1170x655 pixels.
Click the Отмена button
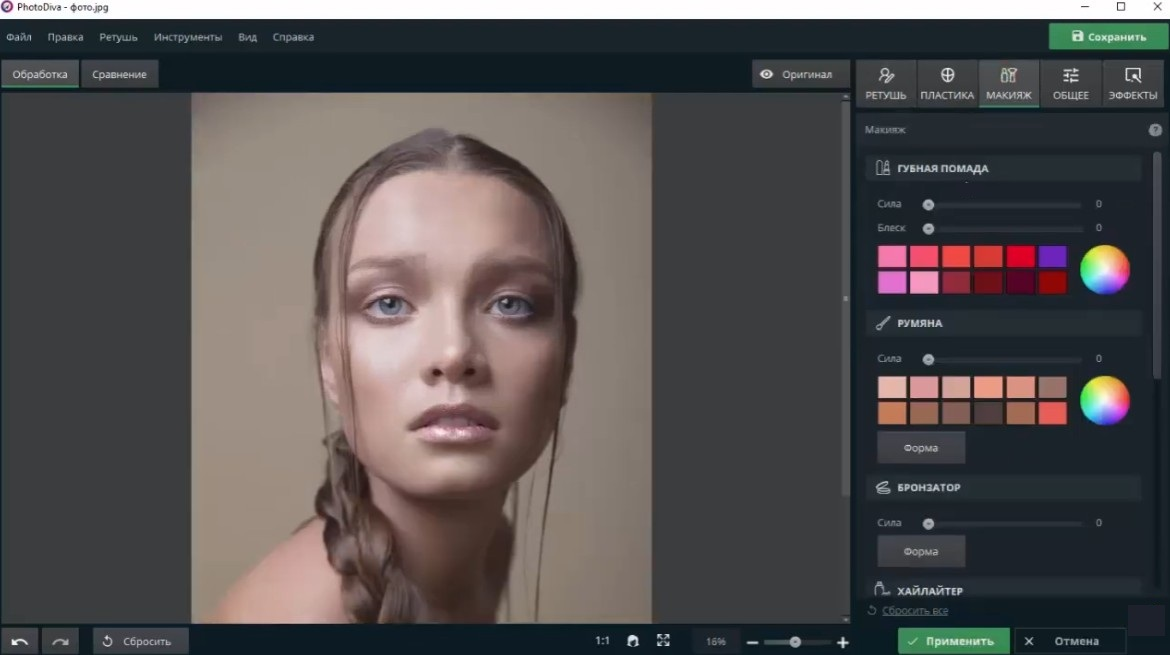[1069, 641]
